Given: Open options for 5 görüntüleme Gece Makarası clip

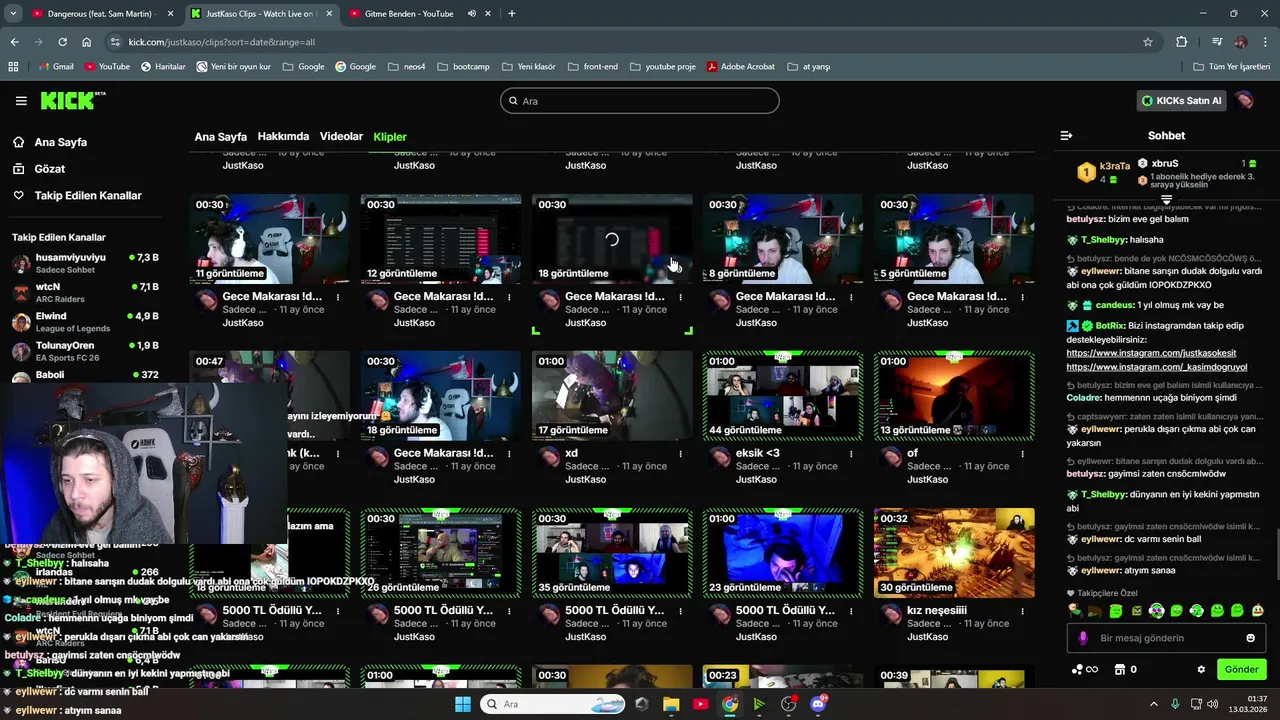Looking at the screenshot, I should 1022,297.
